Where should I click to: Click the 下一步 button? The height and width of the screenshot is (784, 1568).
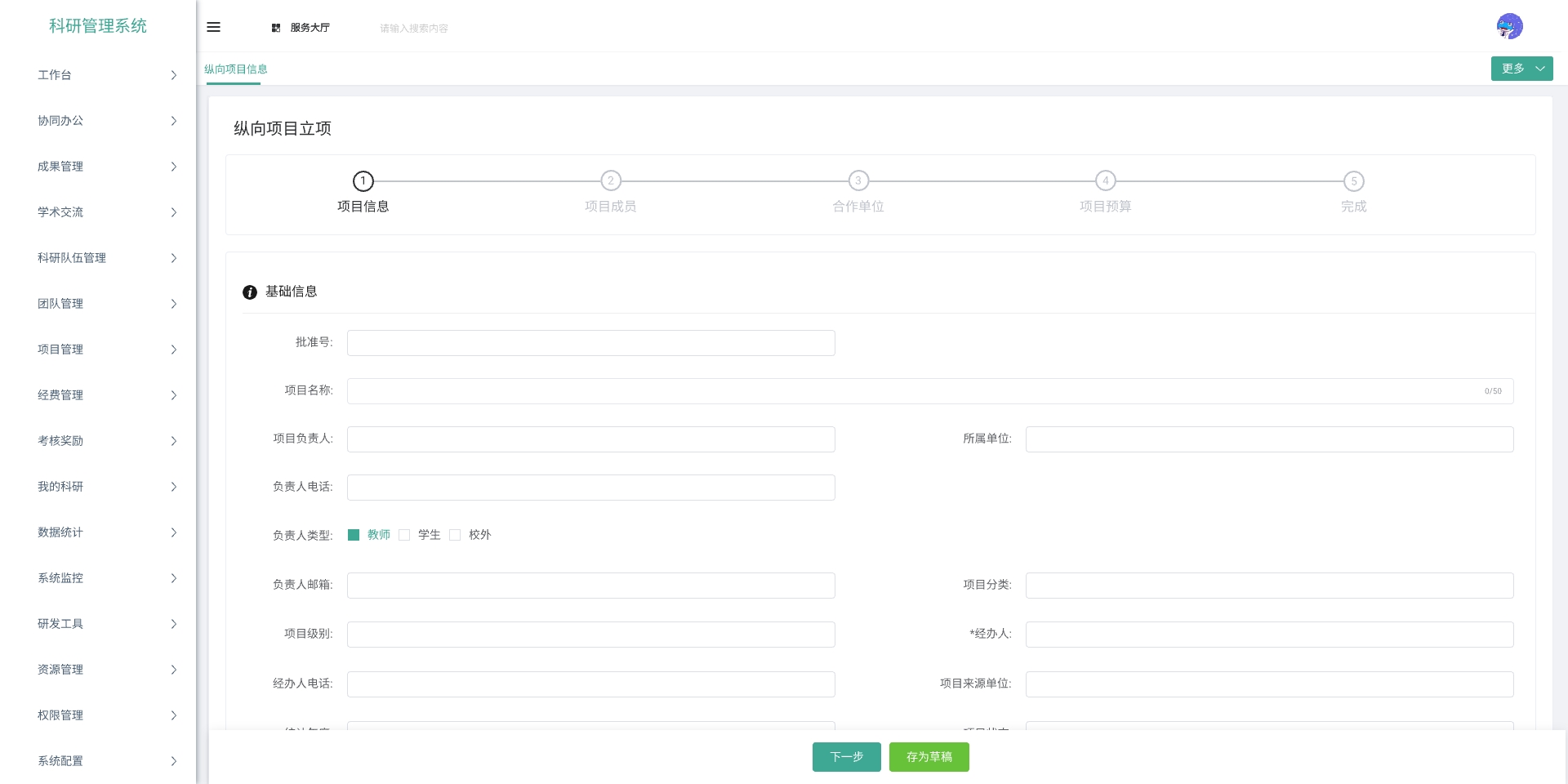pos(846,757)
